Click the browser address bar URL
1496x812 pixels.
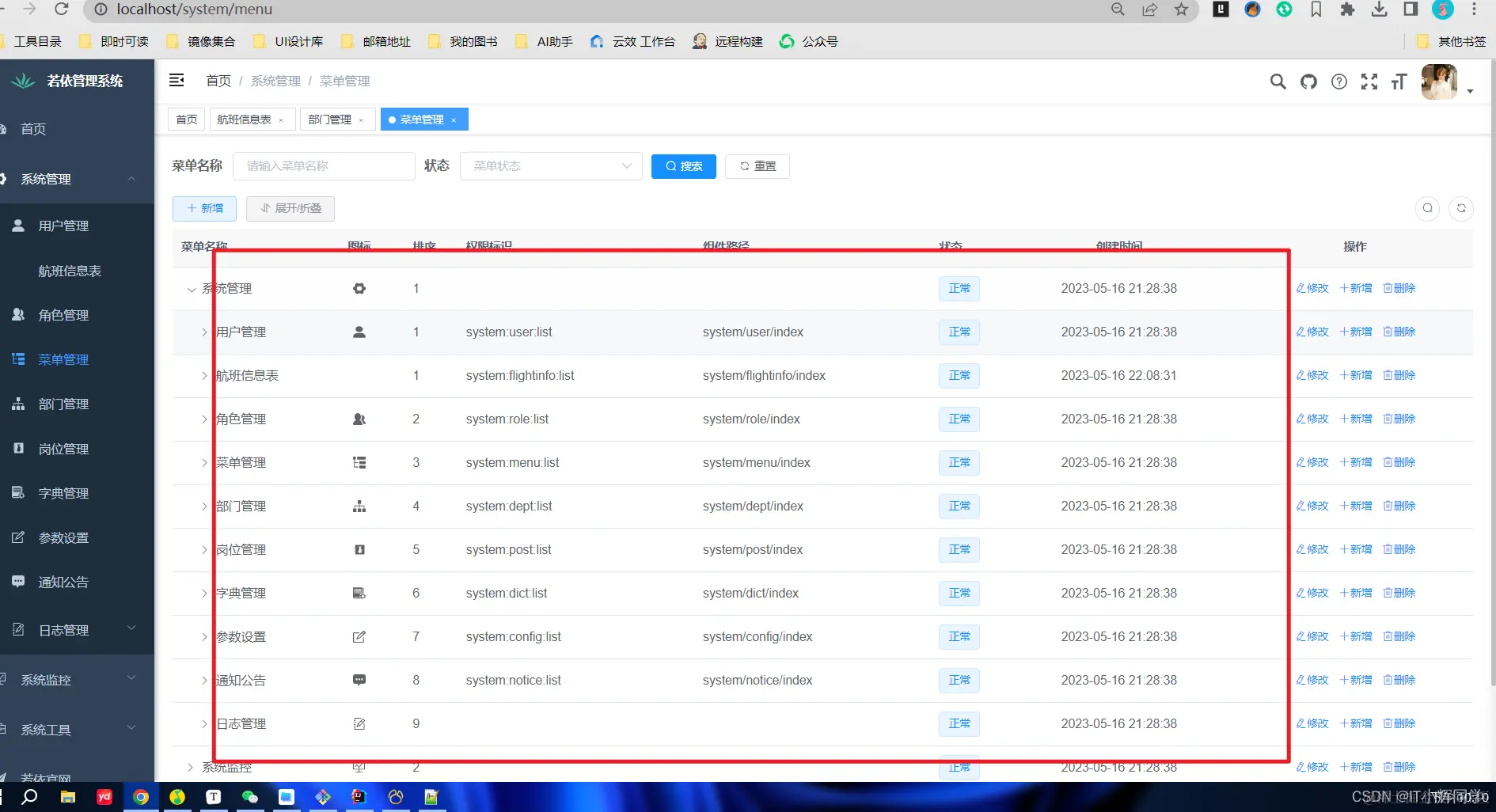(x=194, y=9)
